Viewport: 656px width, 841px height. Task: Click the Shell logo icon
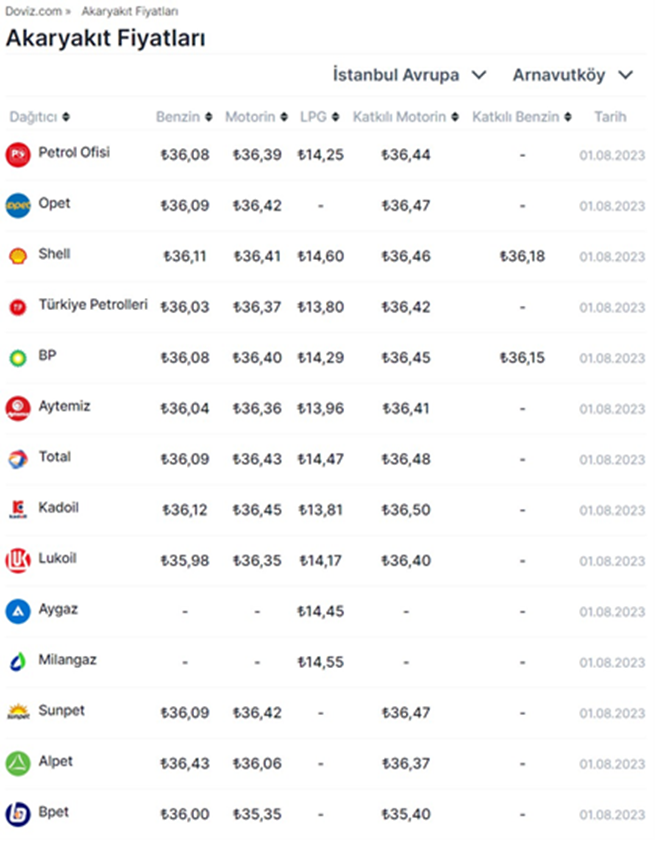click(x=18, y=255)
